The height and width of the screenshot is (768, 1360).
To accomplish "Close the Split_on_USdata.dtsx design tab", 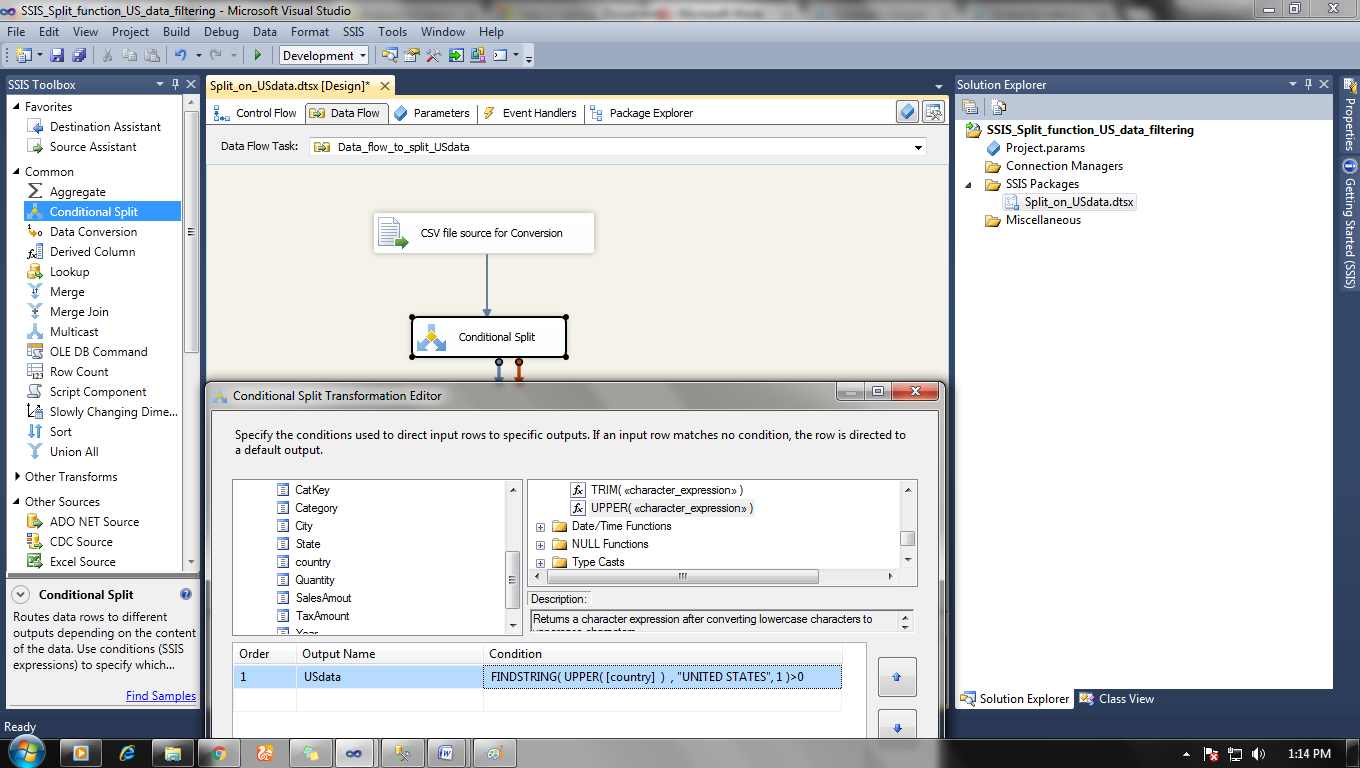I will (x=384, y=86).
